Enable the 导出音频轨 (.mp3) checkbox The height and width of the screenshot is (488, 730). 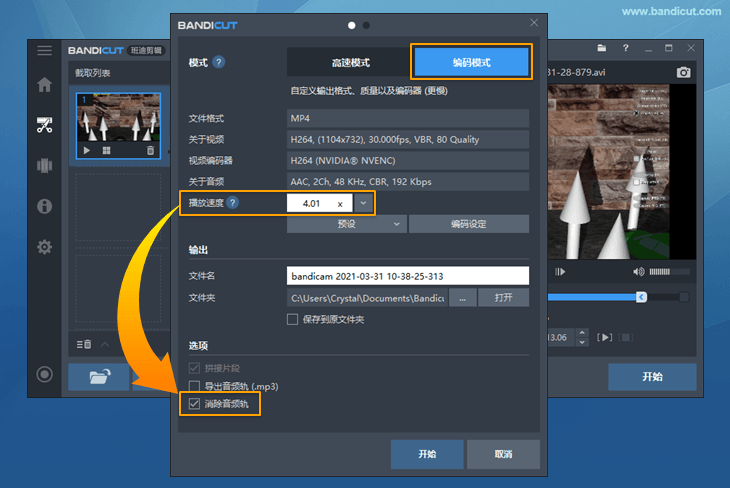(194, 386)
